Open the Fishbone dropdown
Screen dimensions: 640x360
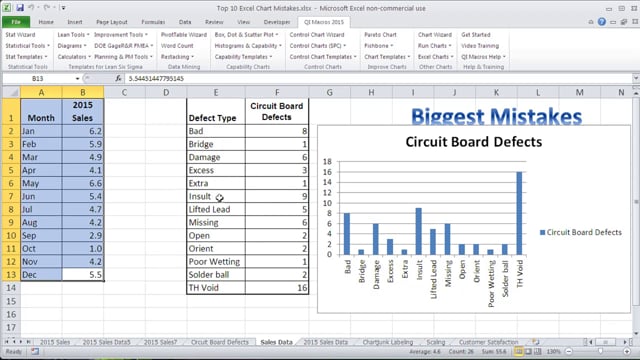pyautogui.click(x=378, y=46)
